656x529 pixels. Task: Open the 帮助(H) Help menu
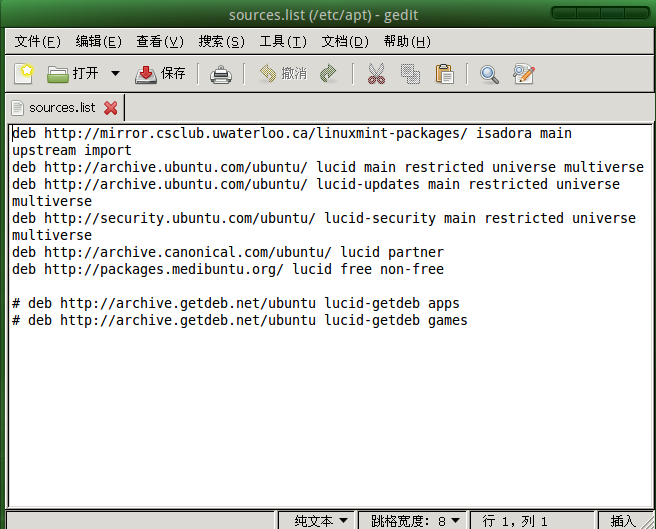pos(407,41)
